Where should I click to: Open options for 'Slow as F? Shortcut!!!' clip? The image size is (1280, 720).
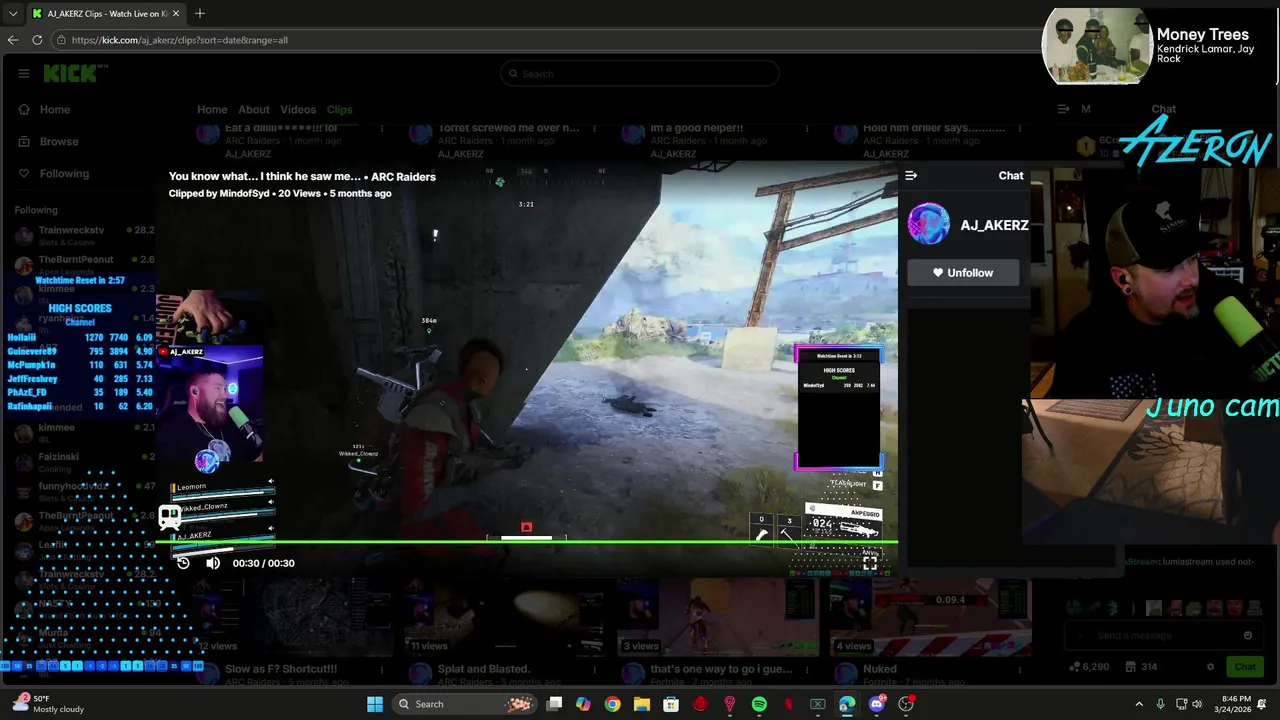click(x=381, y=669)
